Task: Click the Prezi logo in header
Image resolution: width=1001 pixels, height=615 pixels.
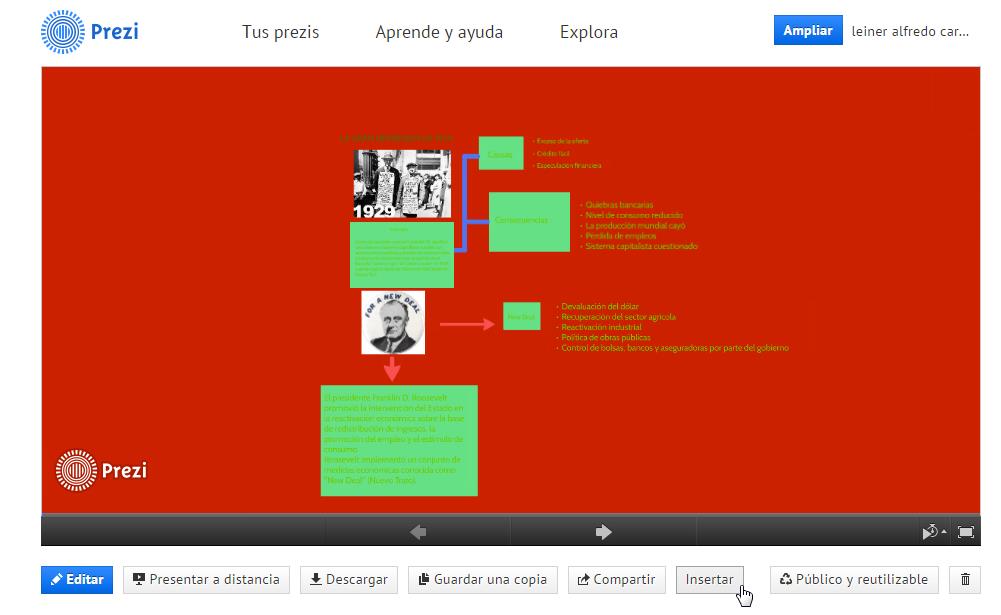Action: click(x=90, y=31)
